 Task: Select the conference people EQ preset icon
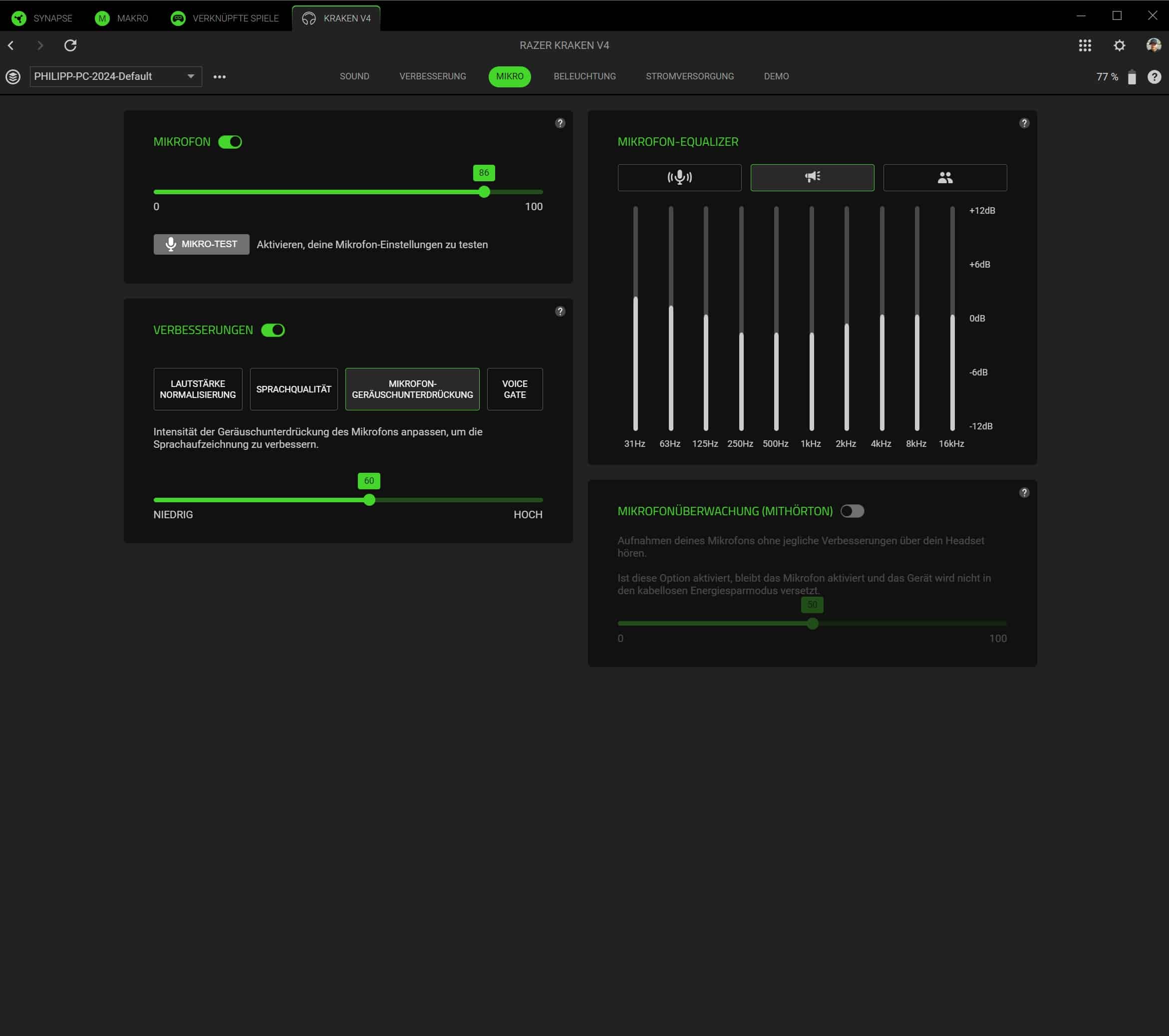944,177
